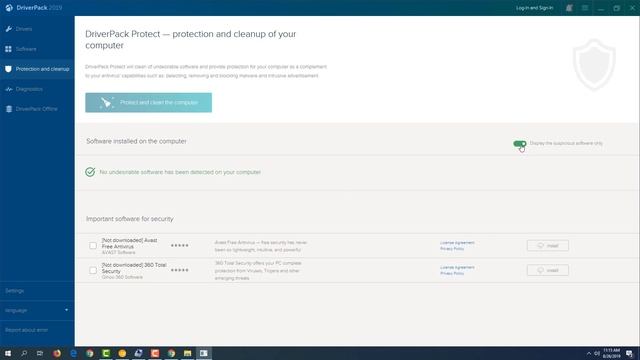This screenshot has height=360, width=640.
Task: Open 360 Total Security License Agreement link
Action: (457, 267)
